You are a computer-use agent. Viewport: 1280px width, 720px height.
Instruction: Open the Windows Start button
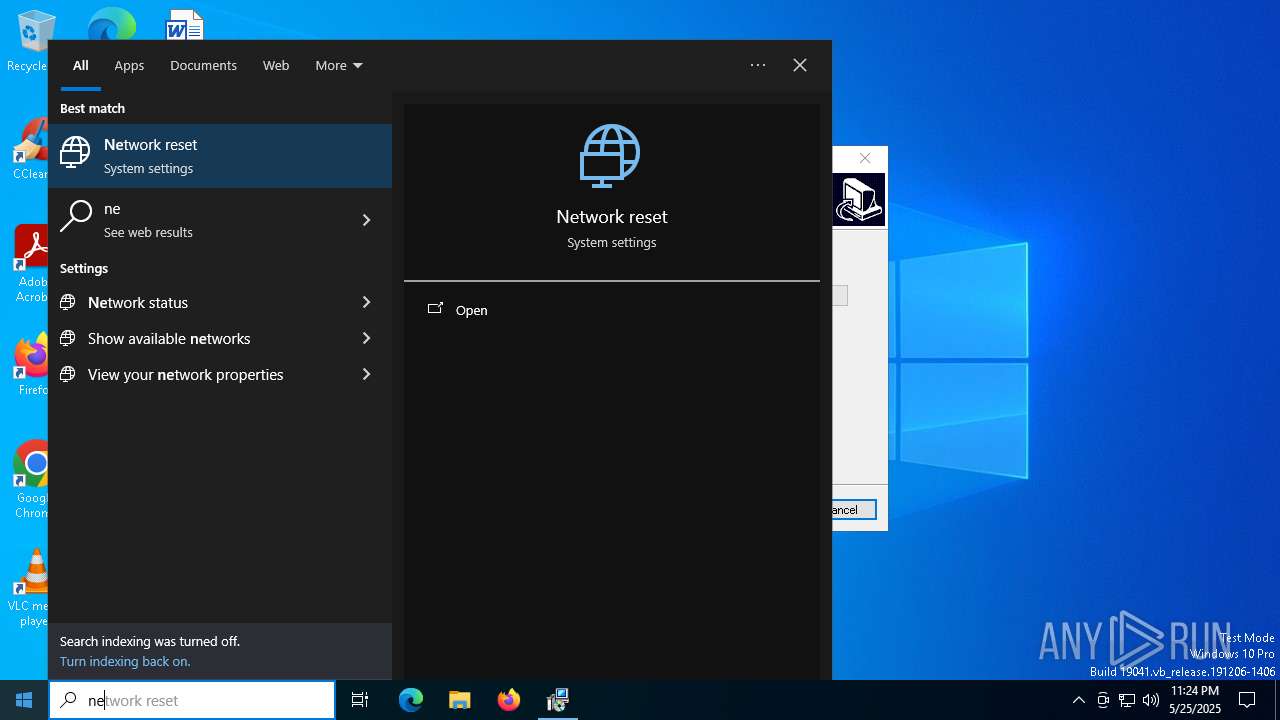(24, 700)
